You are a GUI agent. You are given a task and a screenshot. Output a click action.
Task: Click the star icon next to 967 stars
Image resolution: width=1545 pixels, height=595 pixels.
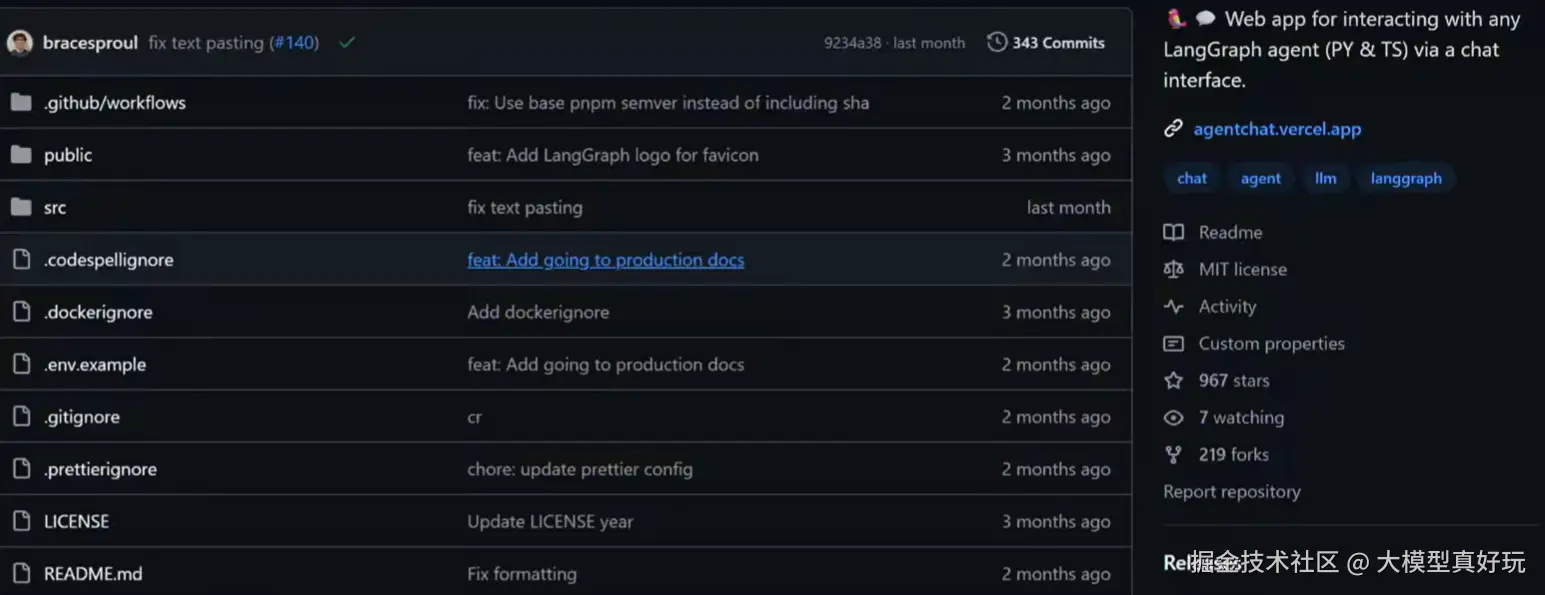1173,380
